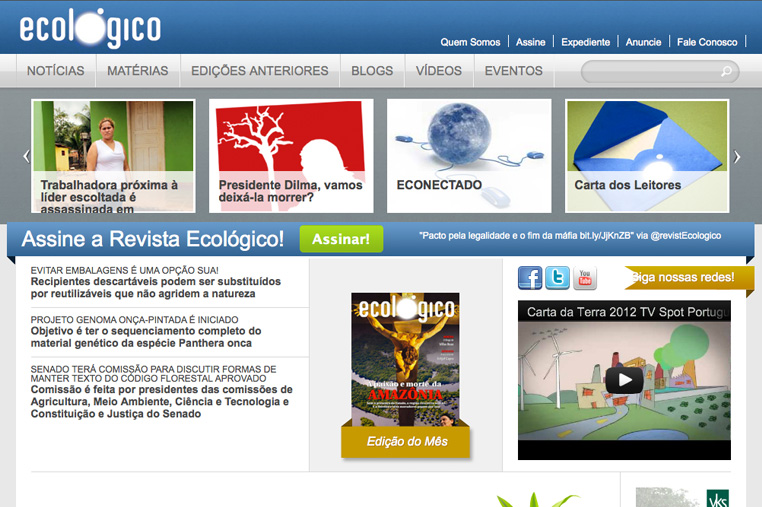The image size is (762, 507).
Task: Open the Twitter profile icon
Action: (x=557, y=278)
